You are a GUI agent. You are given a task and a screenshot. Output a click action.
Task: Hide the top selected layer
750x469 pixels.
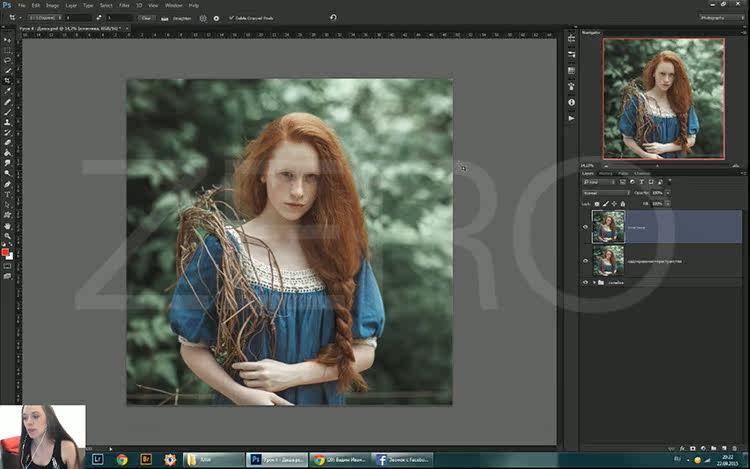(586, 227)
